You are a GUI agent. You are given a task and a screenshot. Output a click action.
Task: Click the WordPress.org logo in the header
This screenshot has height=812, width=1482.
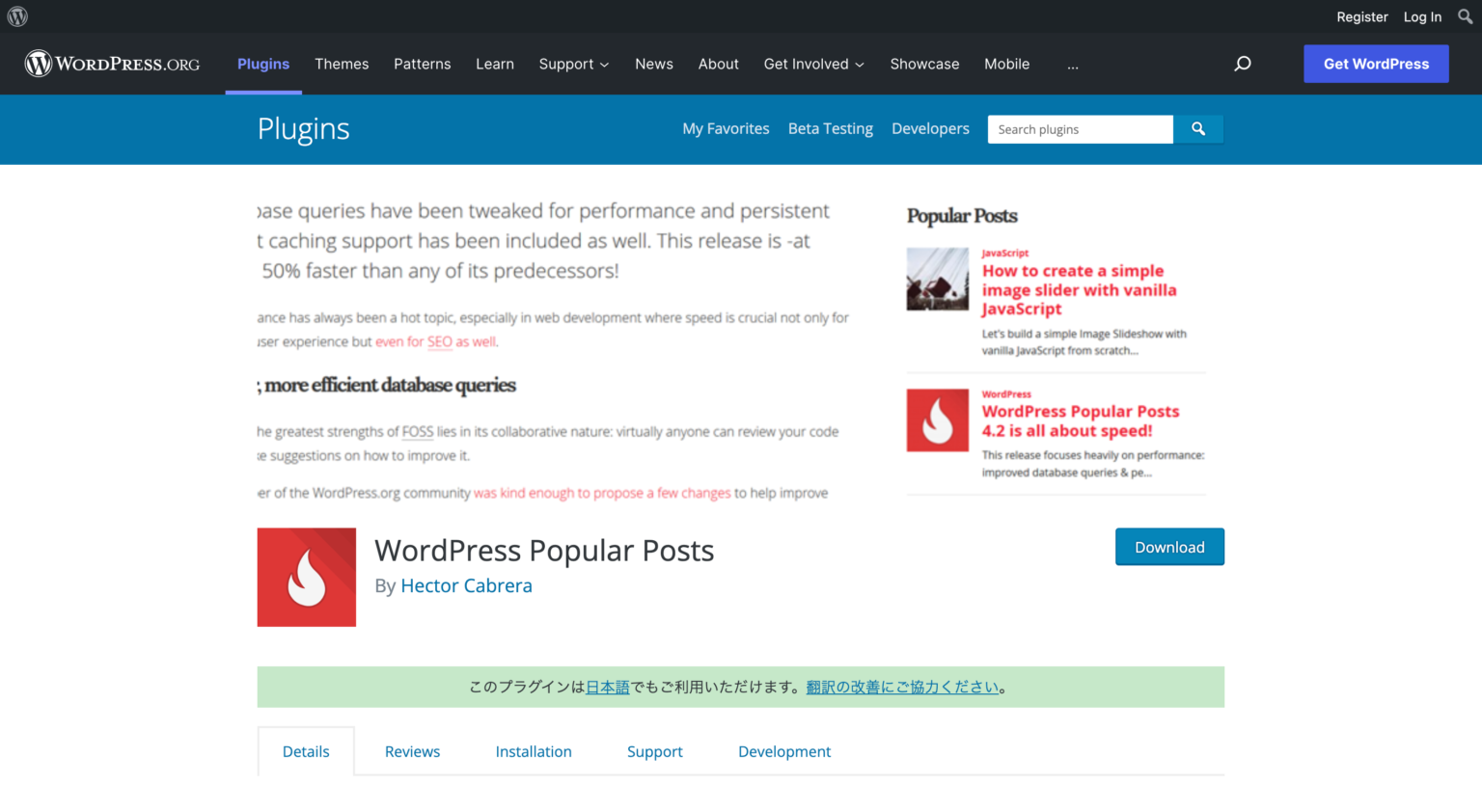[111, 64]
